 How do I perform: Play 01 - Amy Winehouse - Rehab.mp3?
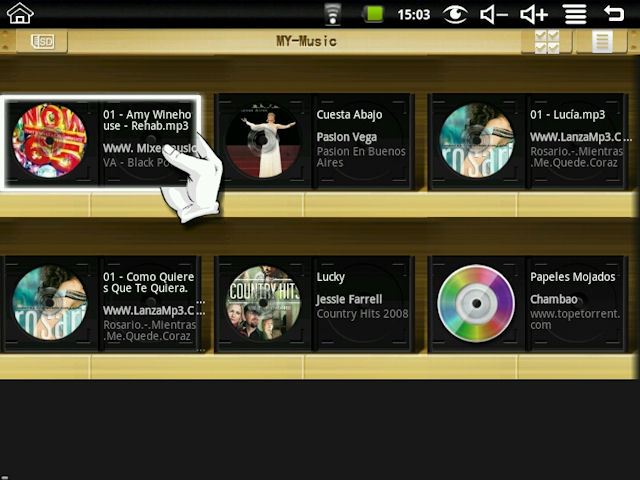pyautogui.click(x=147, y=120)
